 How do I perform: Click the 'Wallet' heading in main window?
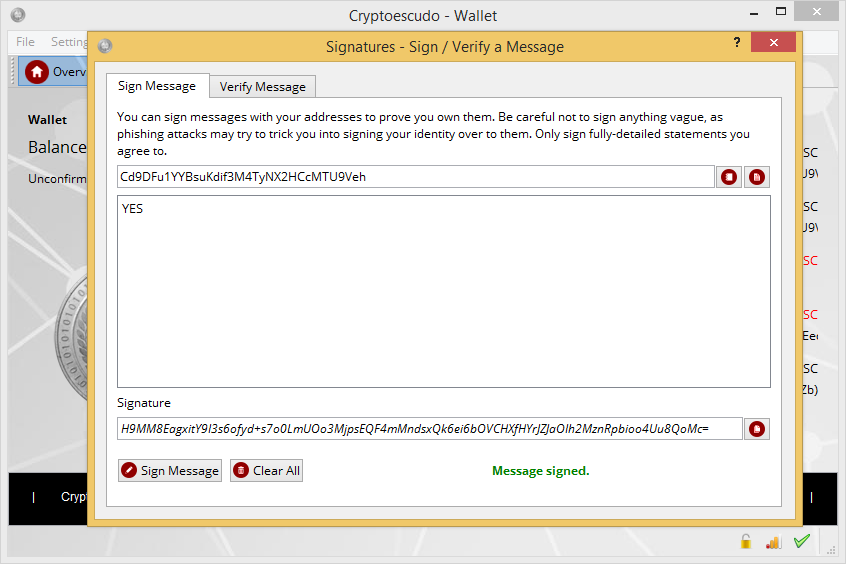point(47,120)
